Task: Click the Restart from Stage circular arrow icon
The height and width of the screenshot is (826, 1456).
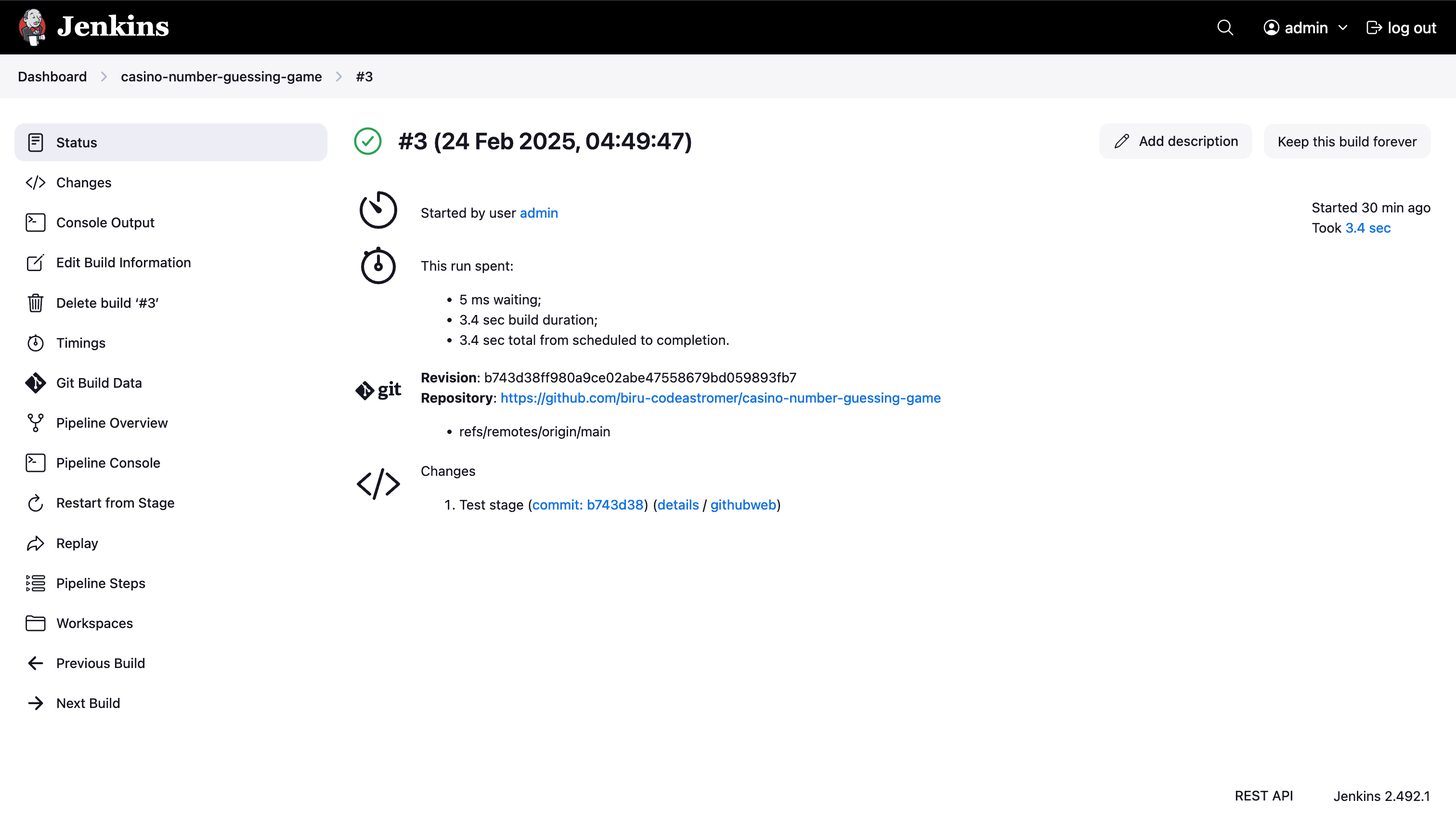Action: click(35, 503)
